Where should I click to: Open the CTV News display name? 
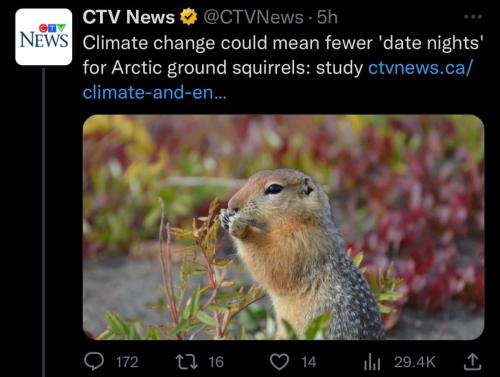pos(129,17)
